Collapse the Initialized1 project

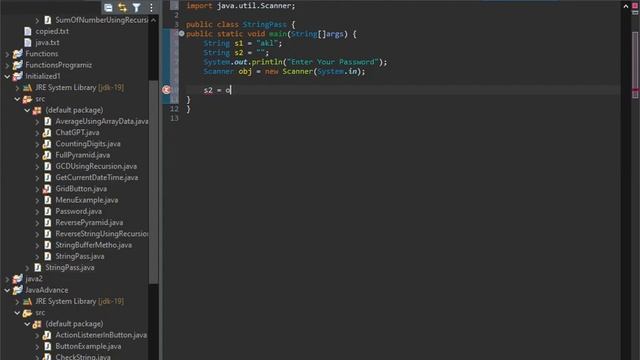tap(7, 76)
